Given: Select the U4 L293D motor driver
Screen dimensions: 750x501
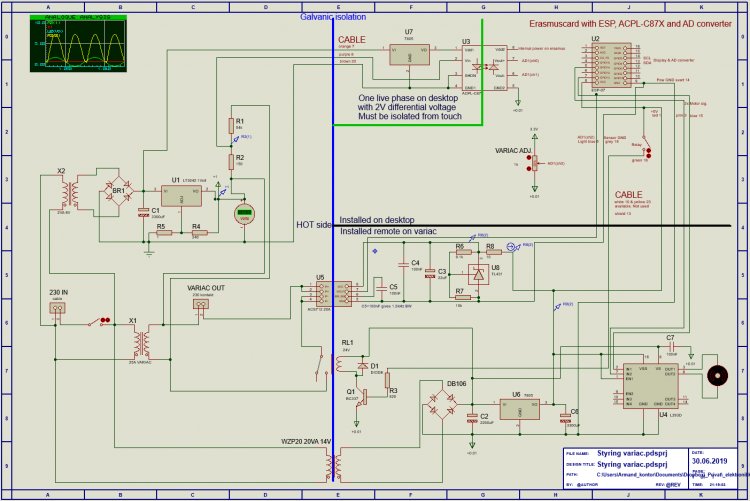Looking at the screenshot, I should click(x=650, y=386).
